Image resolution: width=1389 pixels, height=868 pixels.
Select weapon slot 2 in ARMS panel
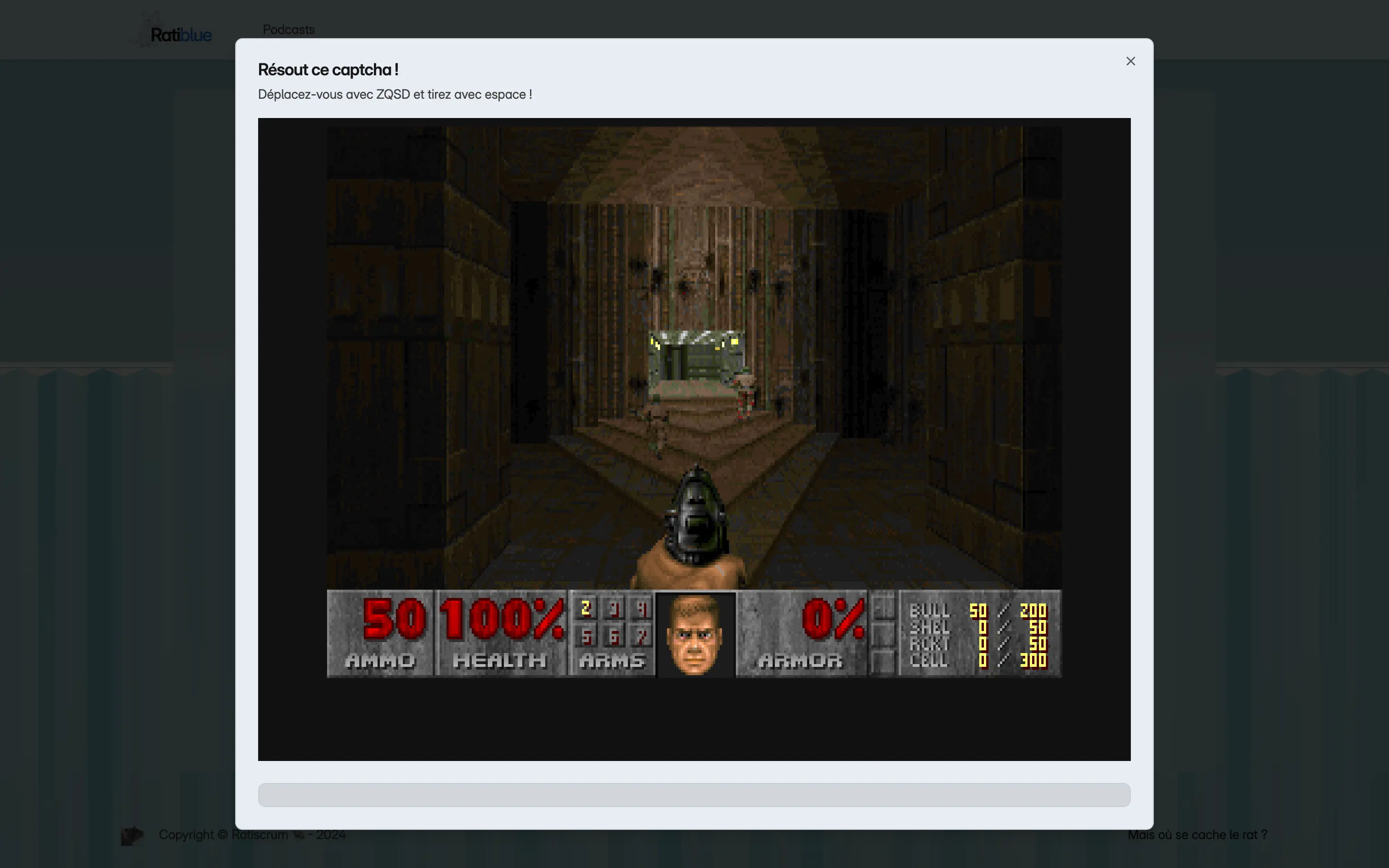[x=586, y=608]
